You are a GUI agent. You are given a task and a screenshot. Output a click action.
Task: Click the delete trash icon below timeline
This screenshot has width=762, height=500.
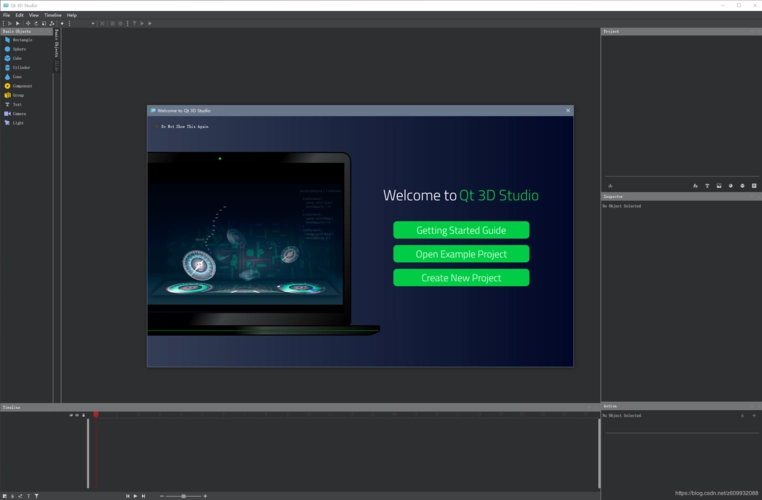click(x=13, y=496)
